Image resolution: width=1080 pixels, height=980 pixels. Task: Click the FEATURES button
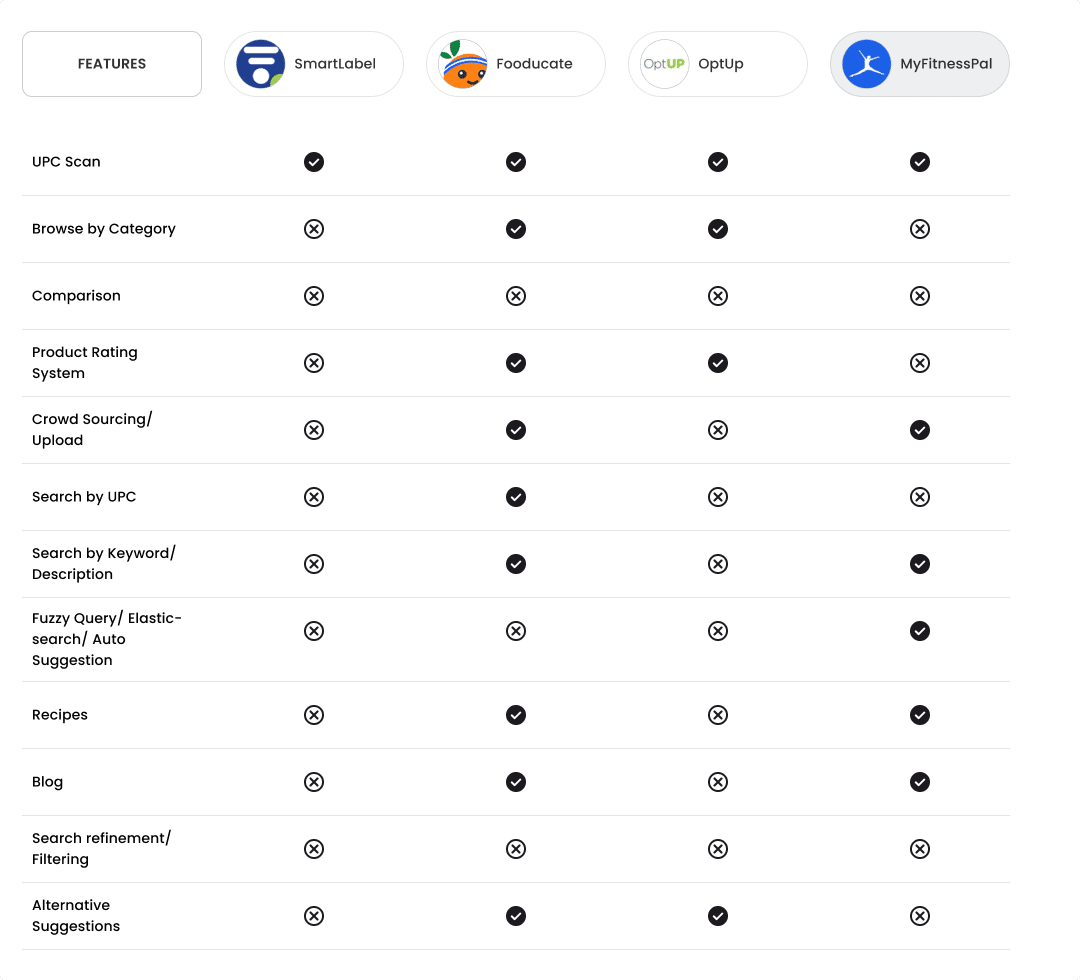click(x=111, y=64)
